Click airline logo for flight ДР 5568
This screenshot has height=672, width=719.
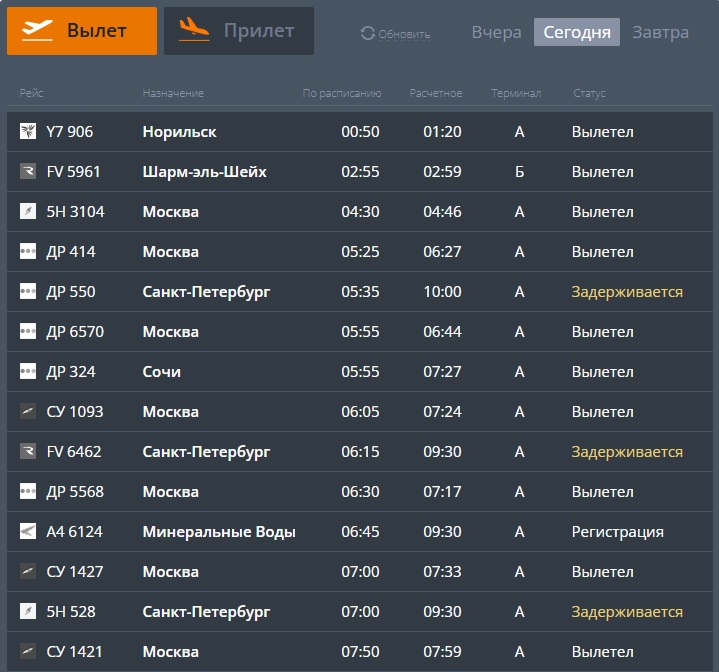(x=28, y=491)
